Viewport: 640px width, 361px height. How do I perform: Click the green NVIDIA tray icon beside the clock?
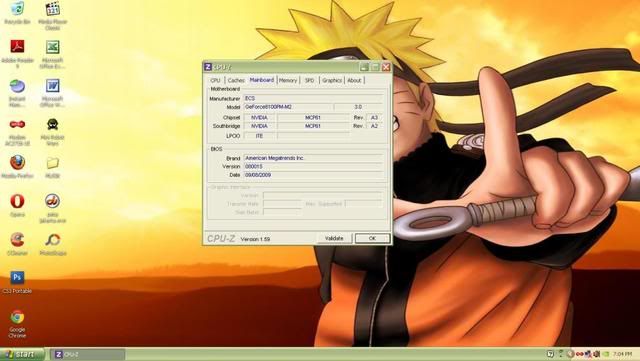click(x=606, y=354)
